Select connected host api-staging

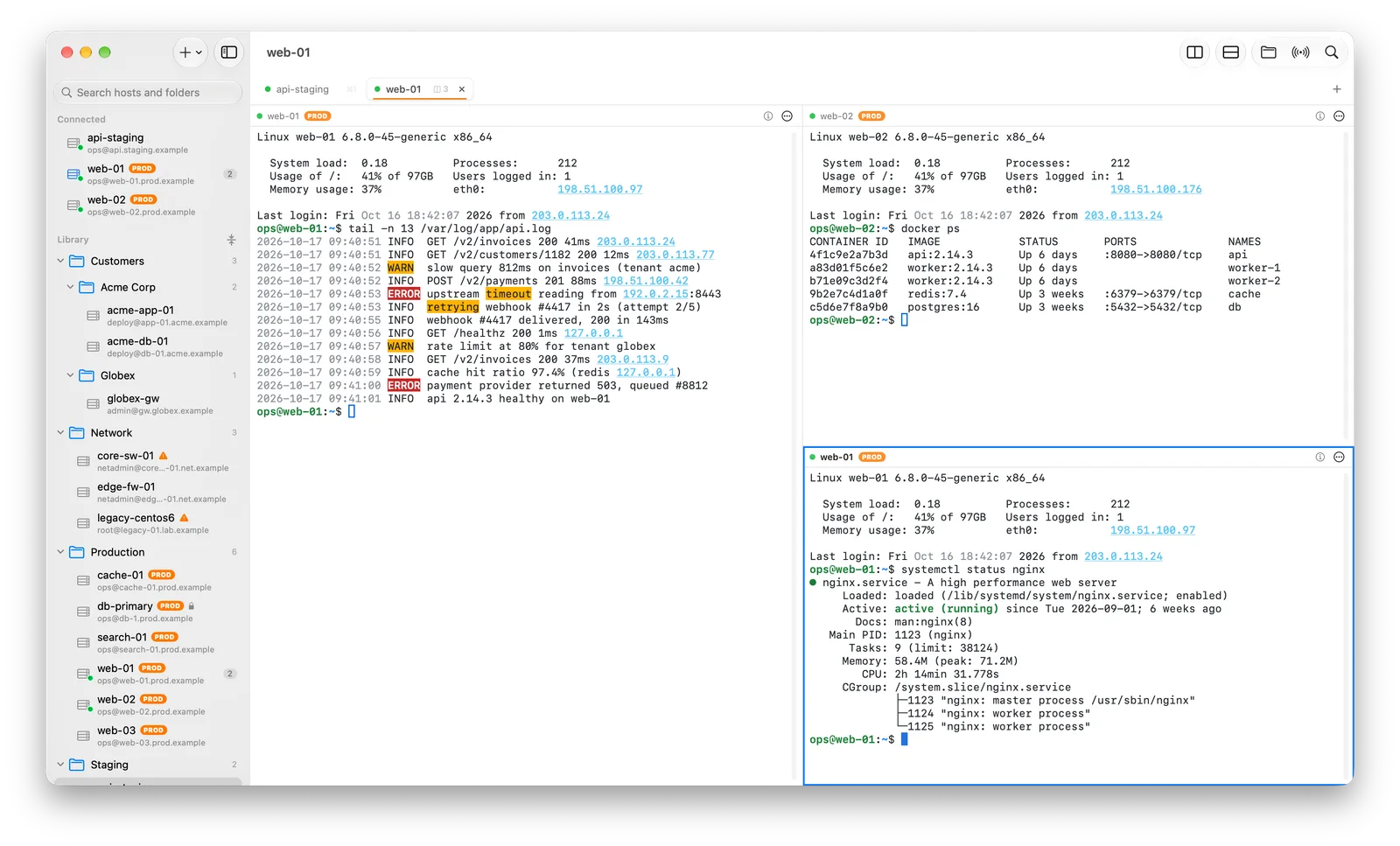pyautogui.click(x=148, y=143)
